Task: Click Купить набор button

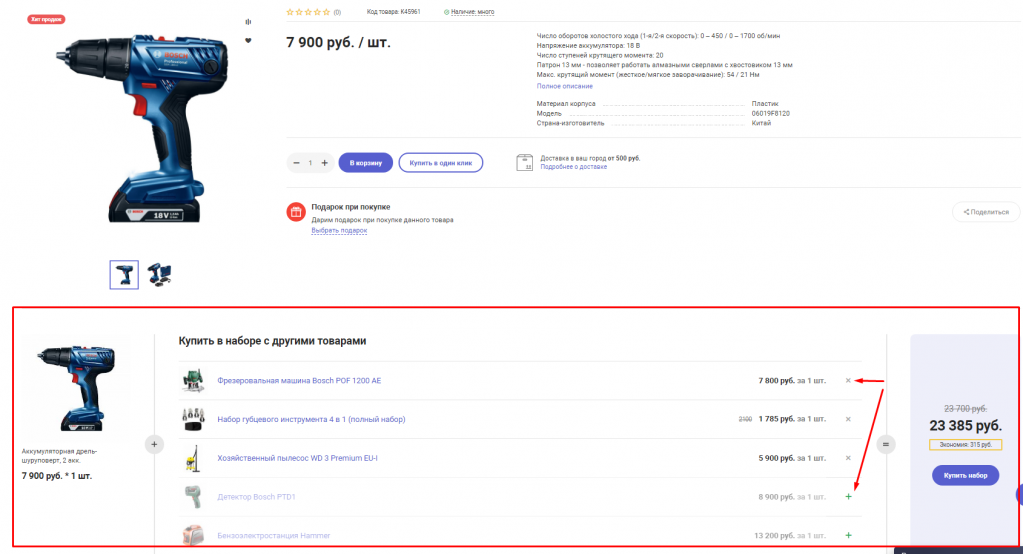Action: point(965,476)
